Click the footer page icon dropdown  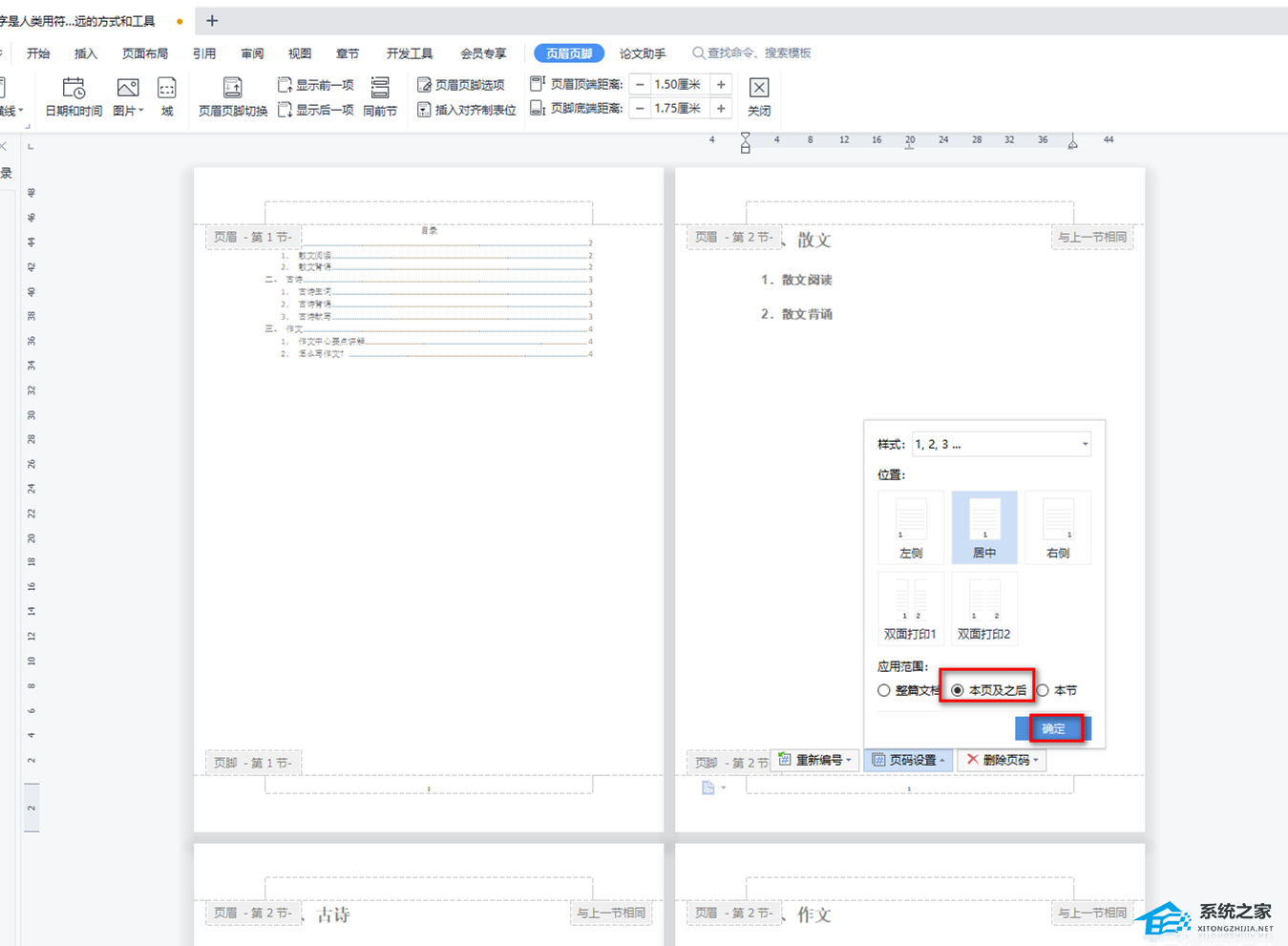[714, 788]
